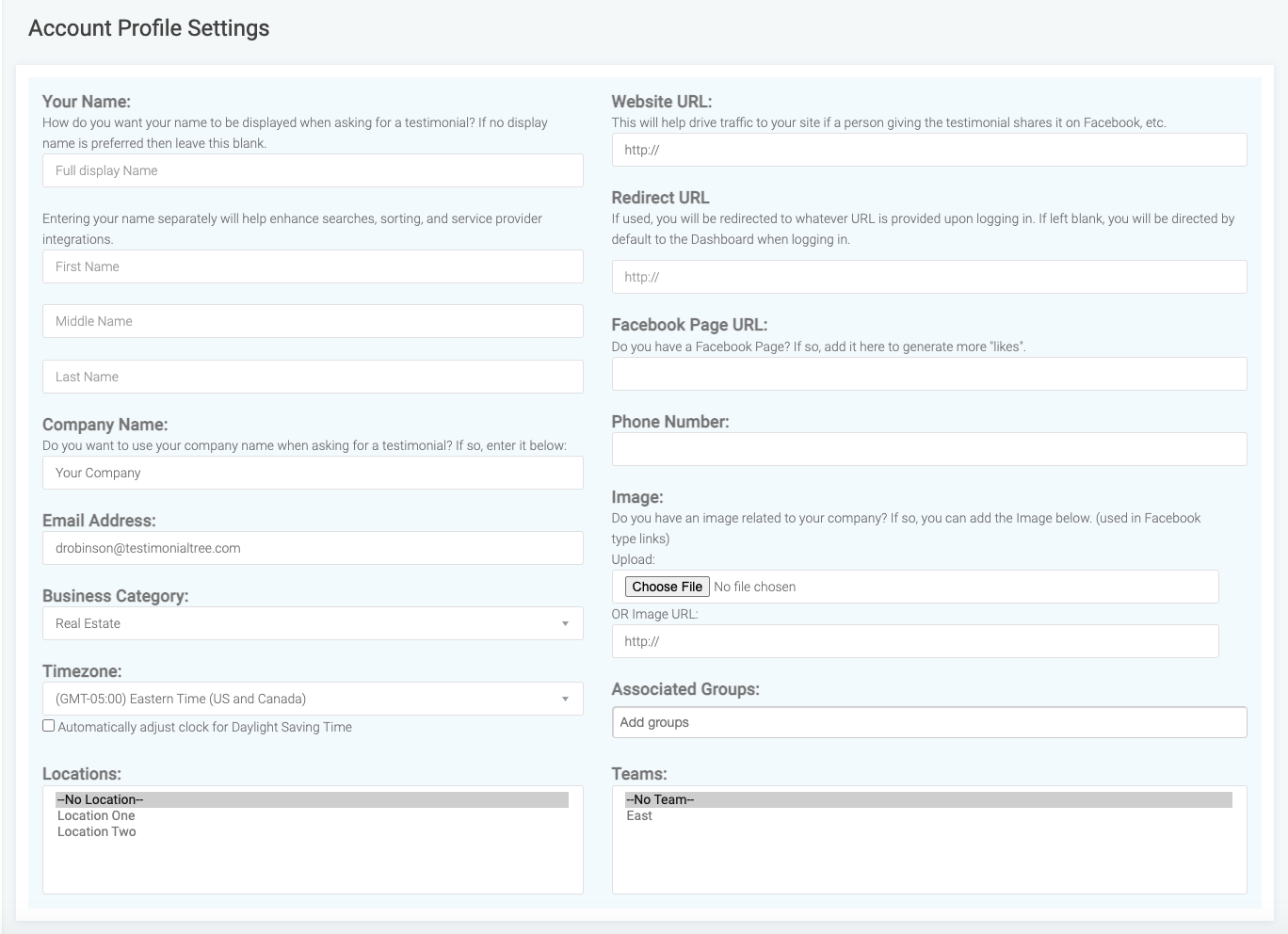Focus the Website URL input
Screen dimensions: 1288x934
coord(929,150)
